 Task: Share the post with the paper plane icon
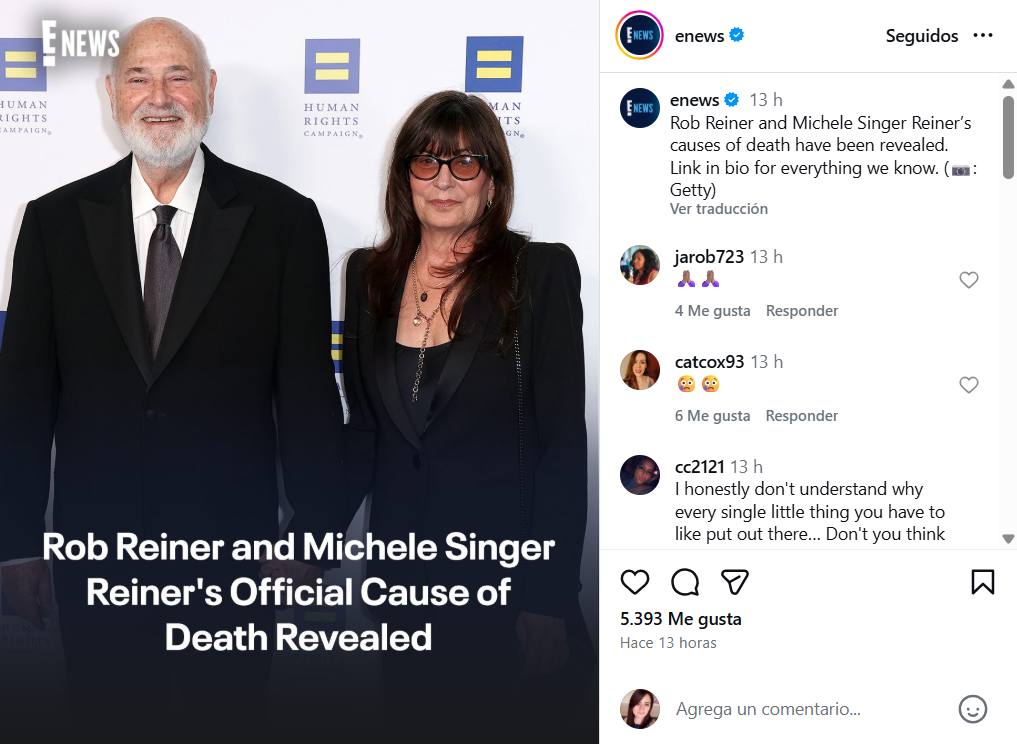point(735,582)
